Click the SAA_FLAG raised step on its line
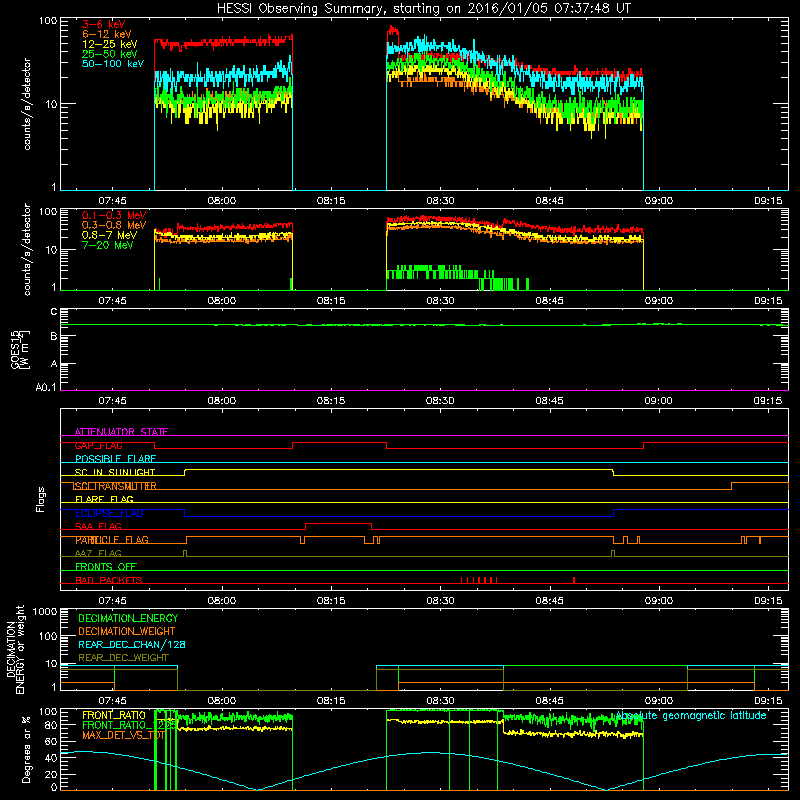 (338, 524)
